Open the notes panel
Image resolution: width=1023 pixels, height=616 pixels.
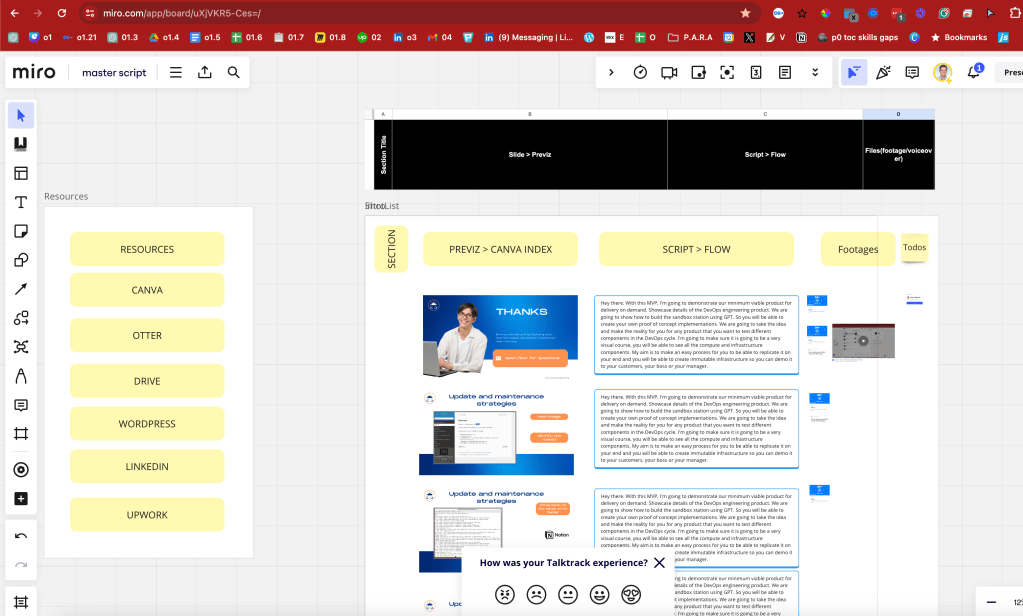[x=785, y=72]
